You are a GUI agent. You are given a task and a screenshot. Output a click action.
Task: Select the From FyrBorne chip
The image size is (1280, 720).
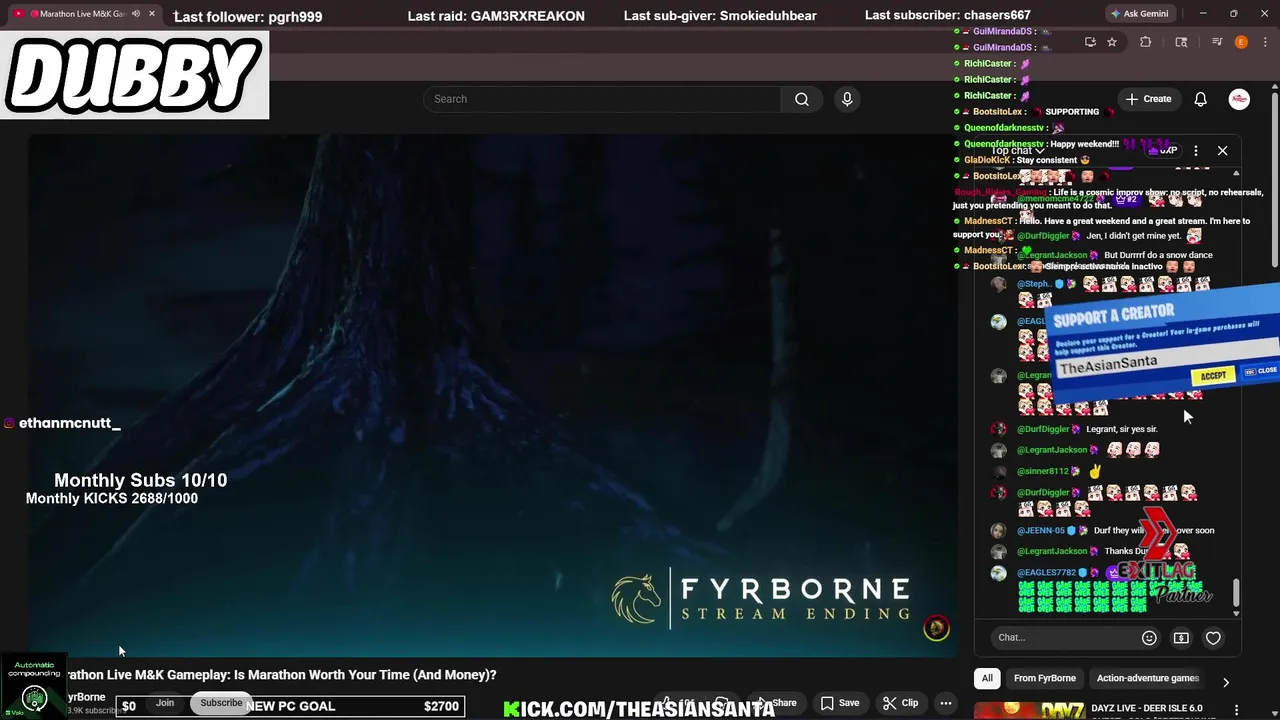[x=1045, y=678]
